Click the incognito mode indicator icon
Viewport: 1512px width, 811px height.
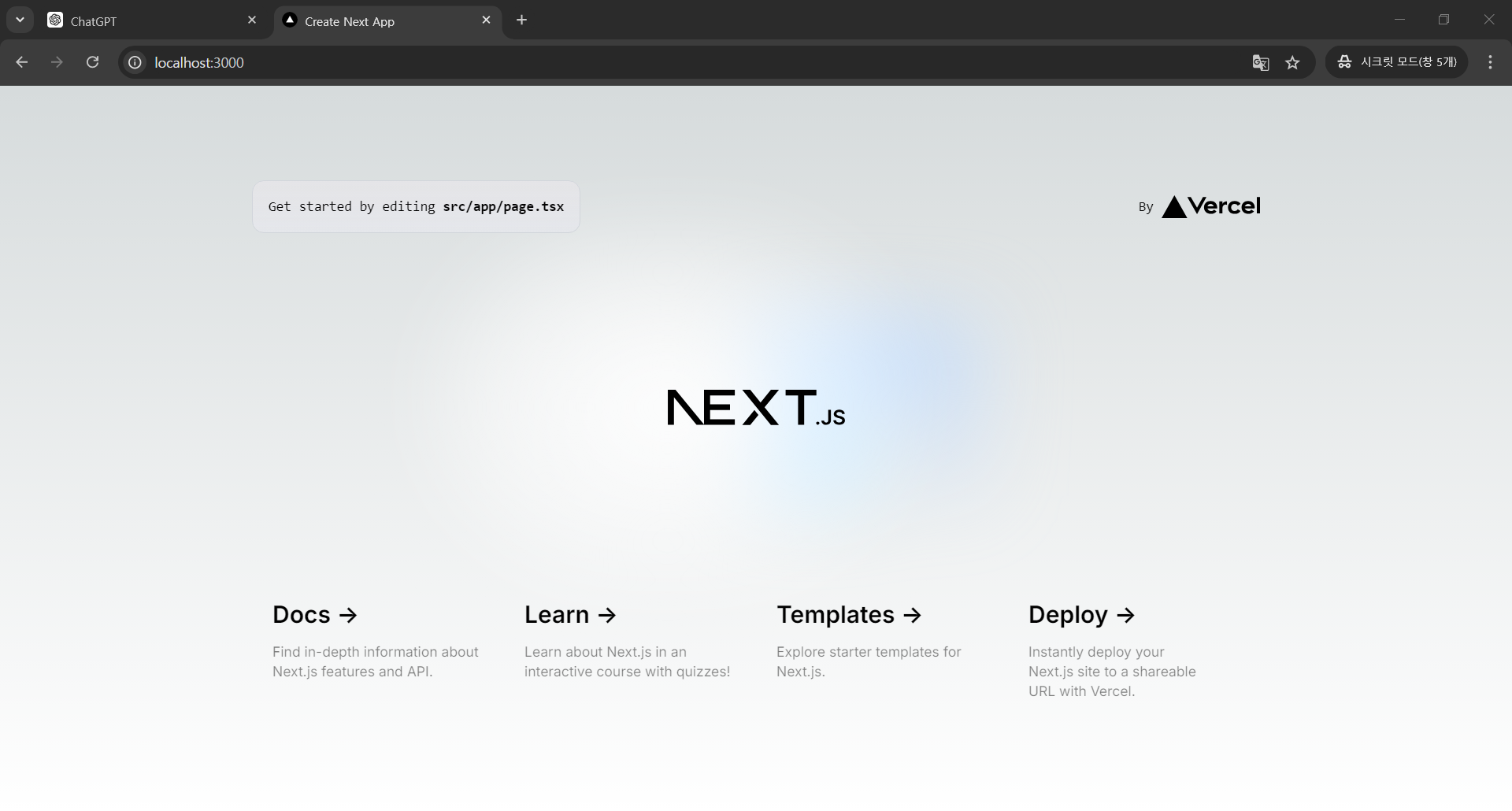pos(1345,61)
